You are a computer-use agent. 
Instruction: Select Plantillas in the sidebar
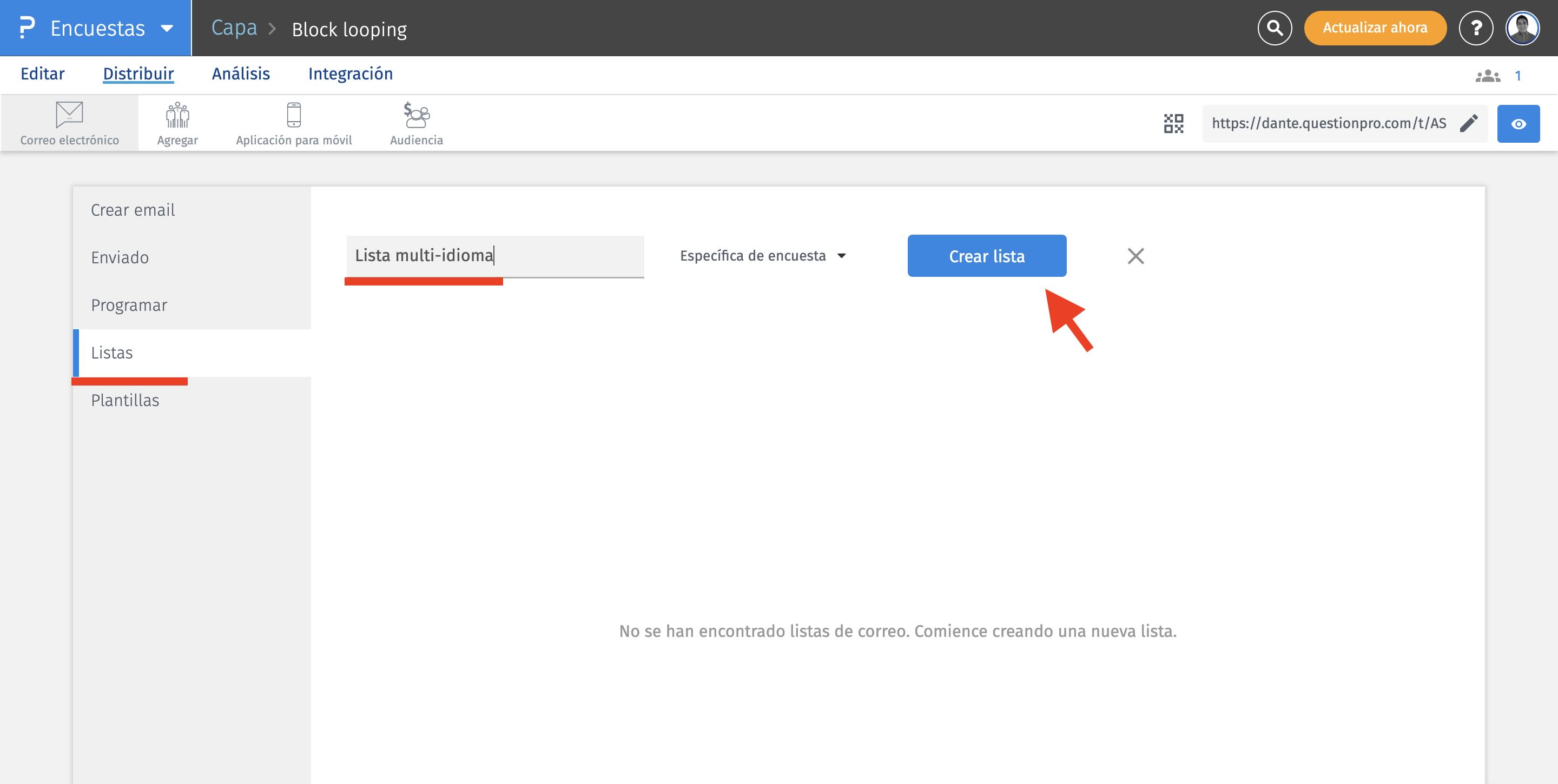pyautogui.click(x=125, y=400)
